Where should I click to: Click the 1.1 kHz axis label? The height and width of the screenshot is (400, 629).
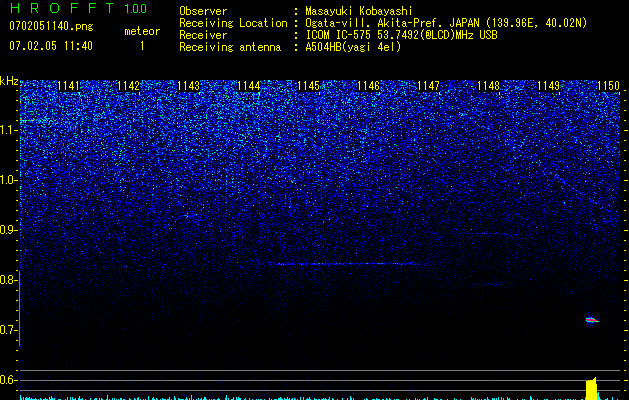[x=8, y=130]
